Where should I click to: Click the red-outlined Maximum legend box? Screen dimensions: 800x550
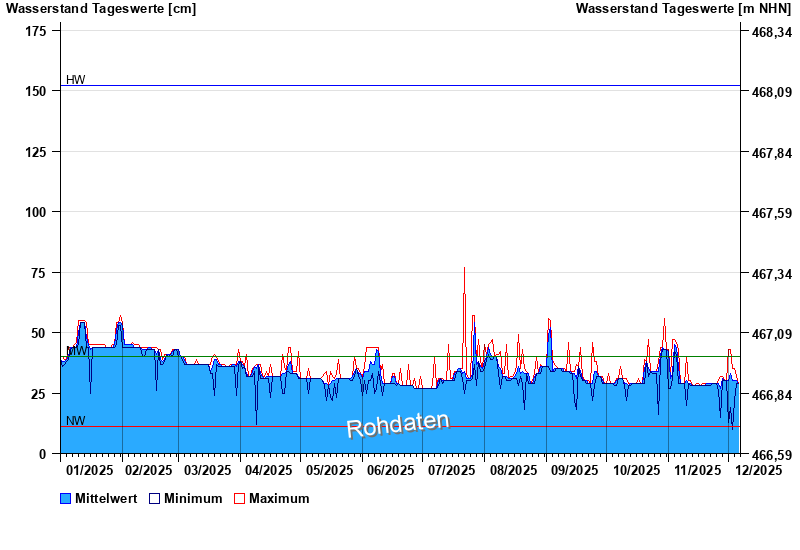tap(239, 498)
